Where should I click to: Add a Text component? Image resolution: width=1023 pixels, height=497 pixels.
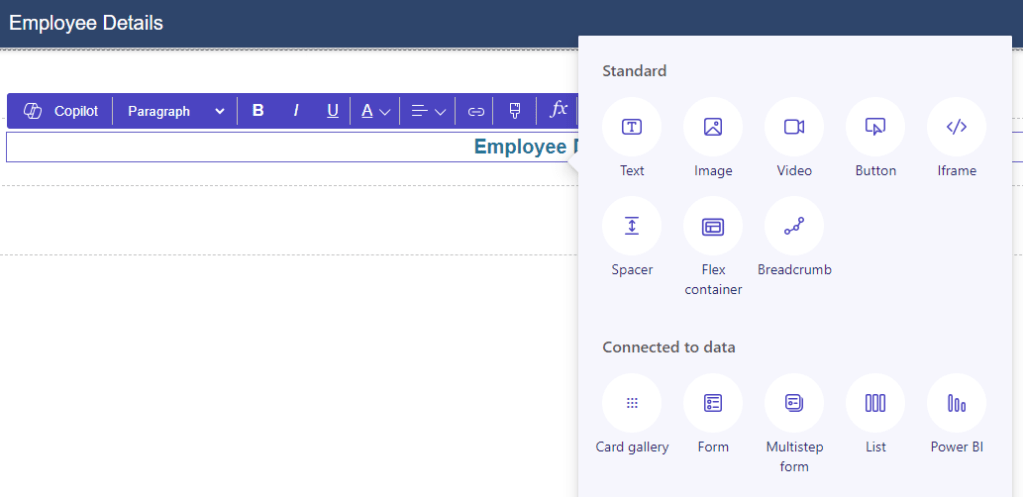(632, 127)
